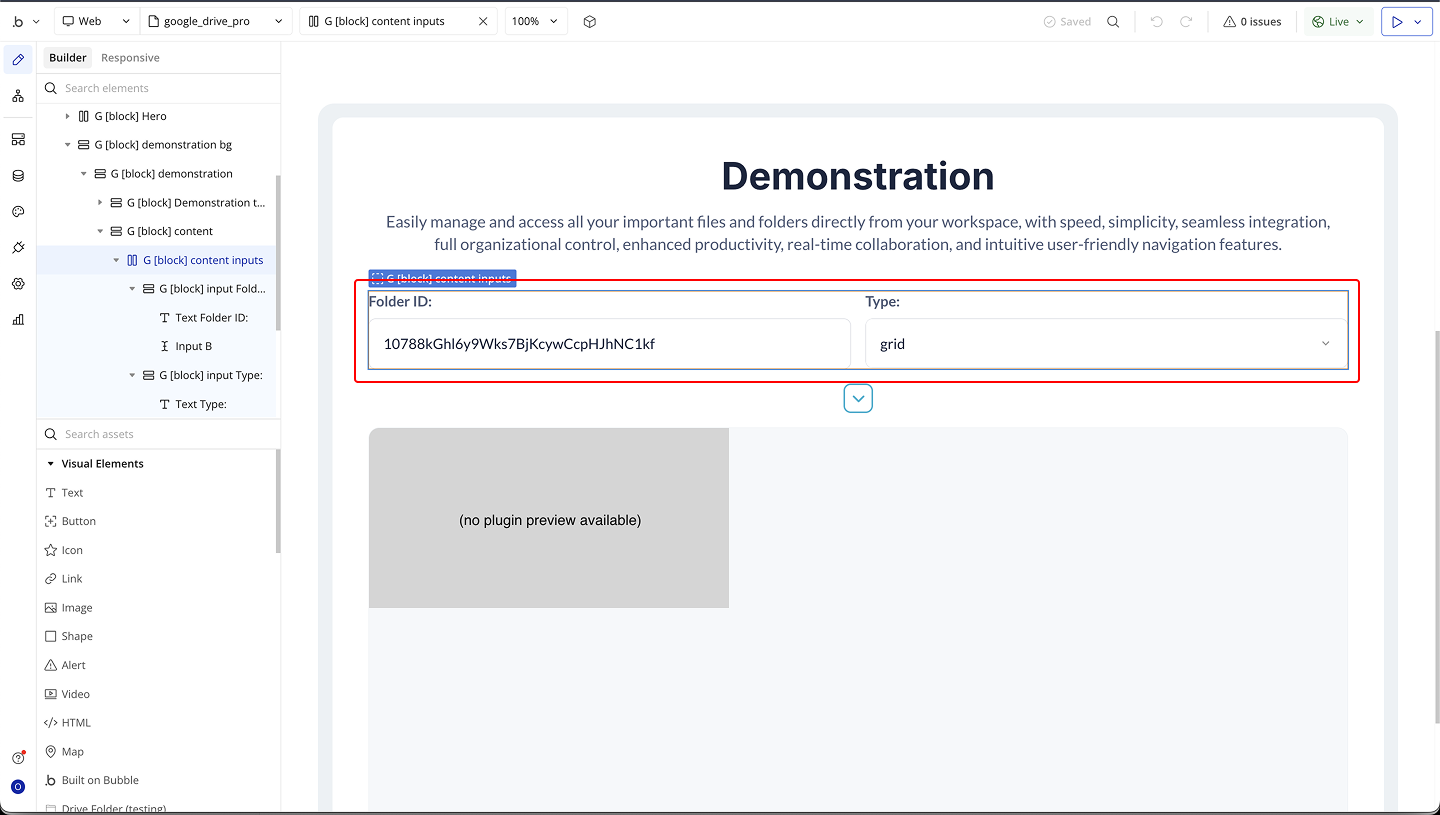The width and height of the screenshot is (1440, 815).
Task: Select the Folder ID: label on canvas
Action: click(x=400, y=301)
